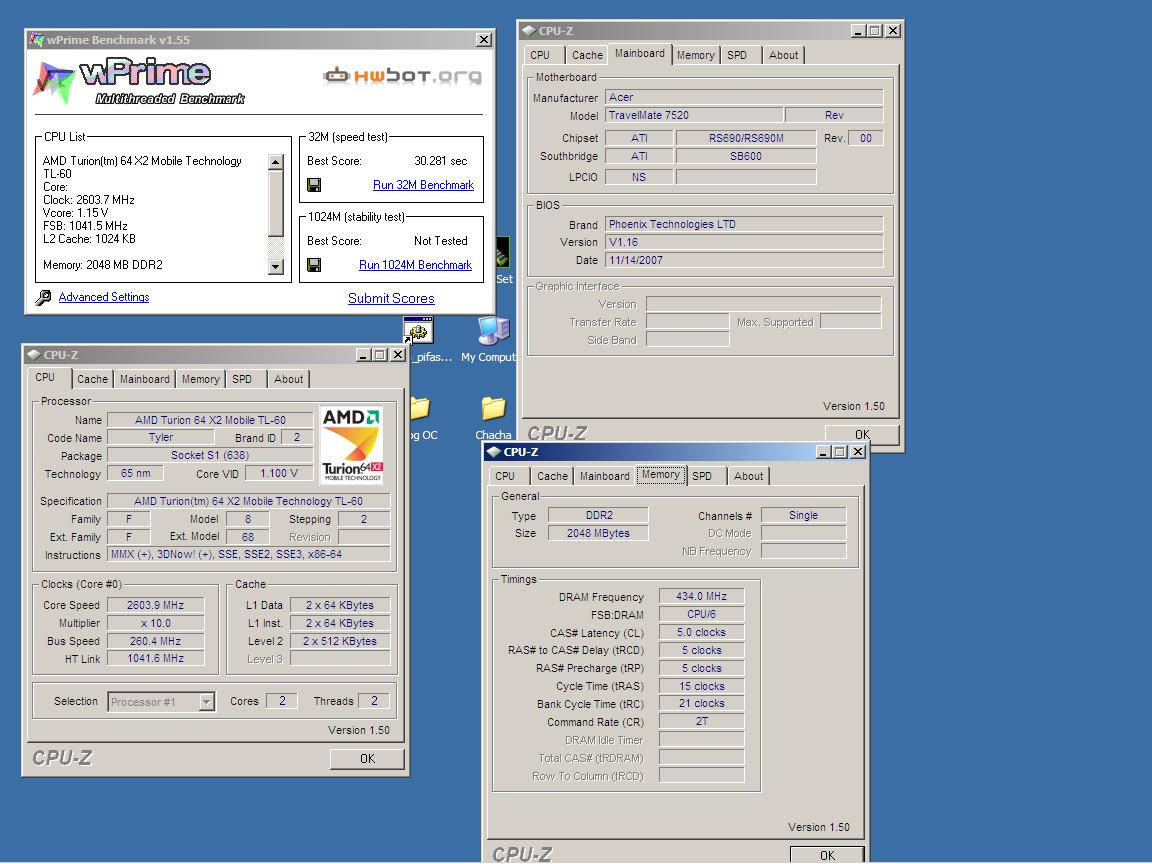Select Memory tab in the Mainboard window
This screenshot has height=864, width=1152.
coord(695,55)
